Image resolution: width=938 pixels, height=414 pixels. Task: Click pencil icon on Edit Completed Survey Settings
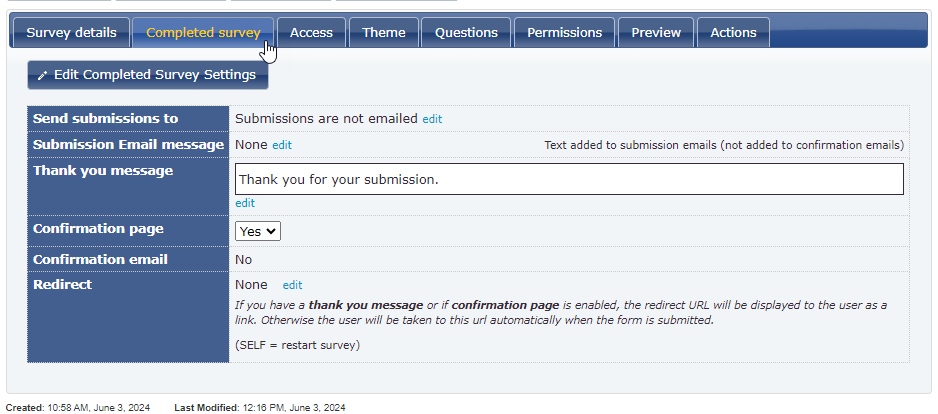pyautogui.click(x=42, y=75)
